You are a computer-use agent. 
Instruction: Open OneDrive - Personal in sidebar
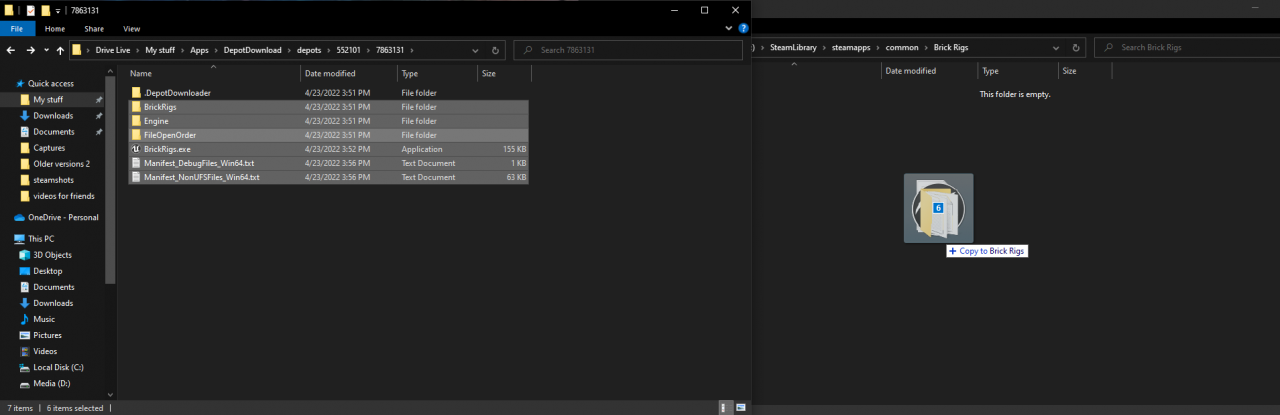(x=63, y=217)
